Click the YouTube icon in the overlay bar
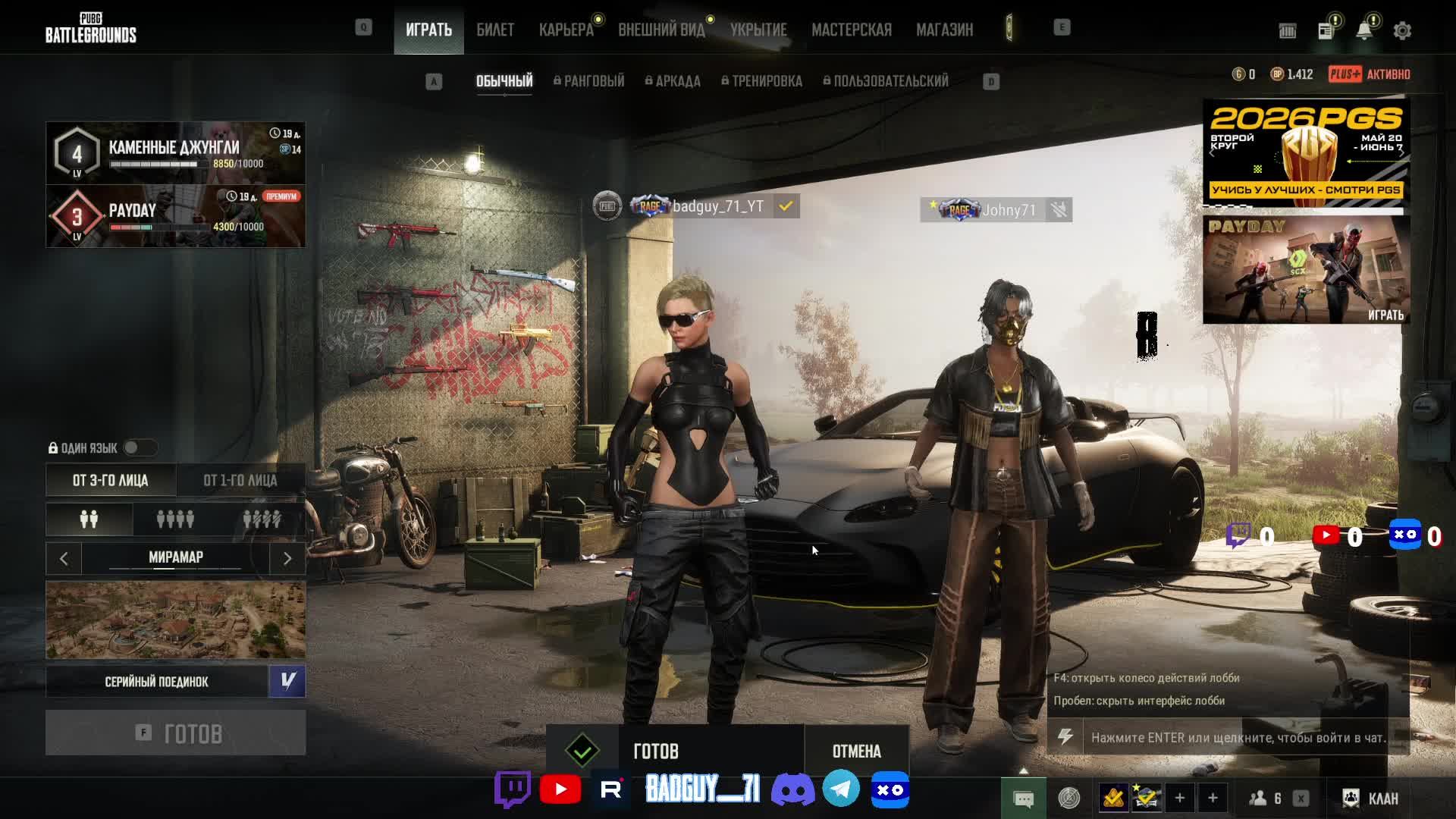This screenshot has height=819, width=1456. point(560,789)
